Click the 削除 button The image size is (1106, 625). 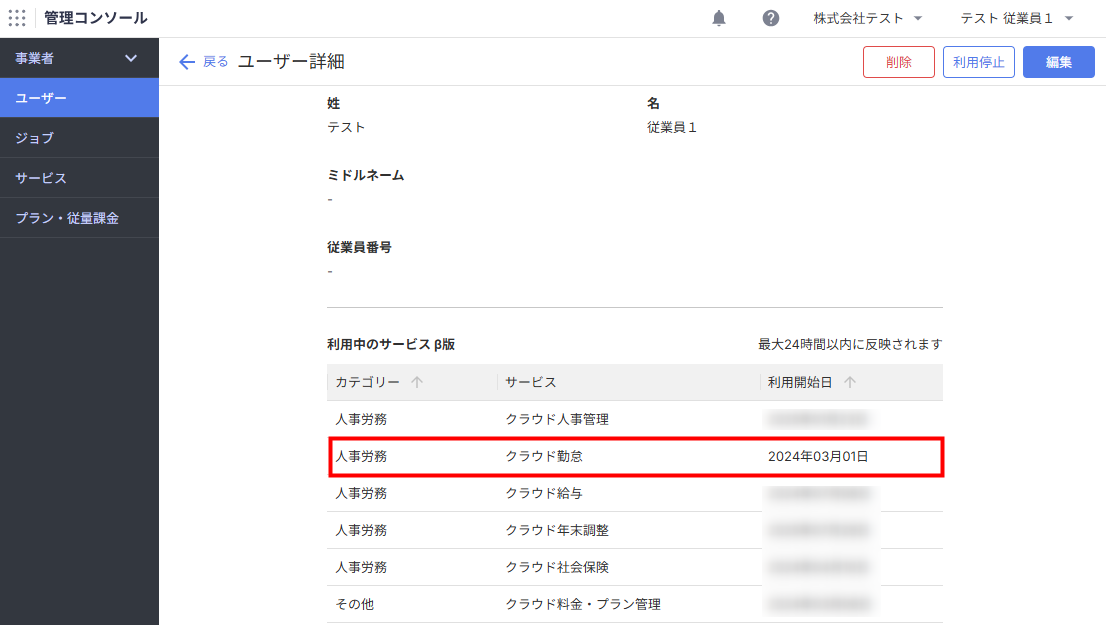tap(898, 62)
